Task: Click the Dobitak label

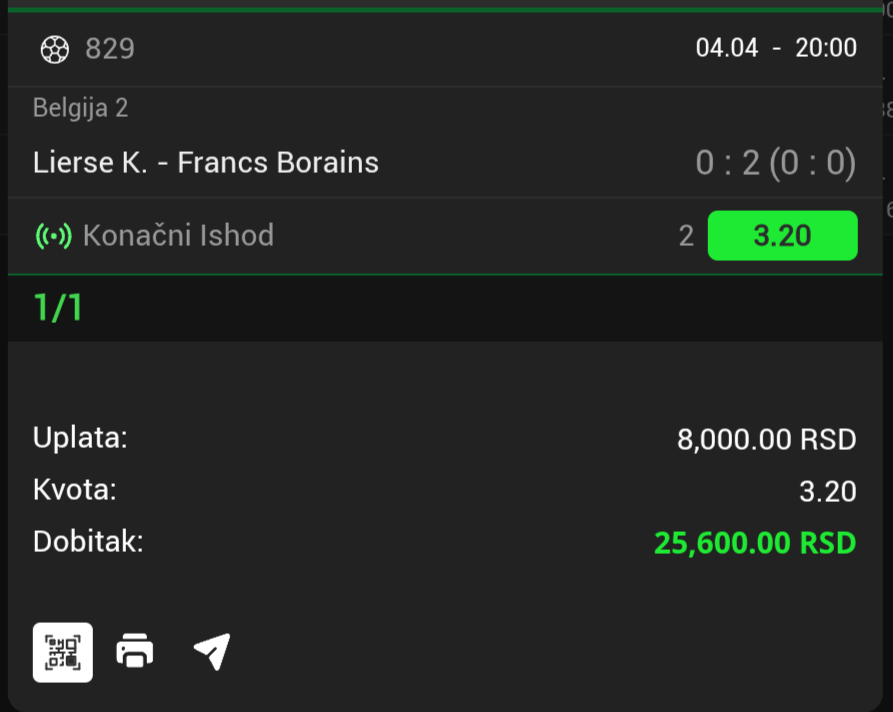Action: (88, 542)
